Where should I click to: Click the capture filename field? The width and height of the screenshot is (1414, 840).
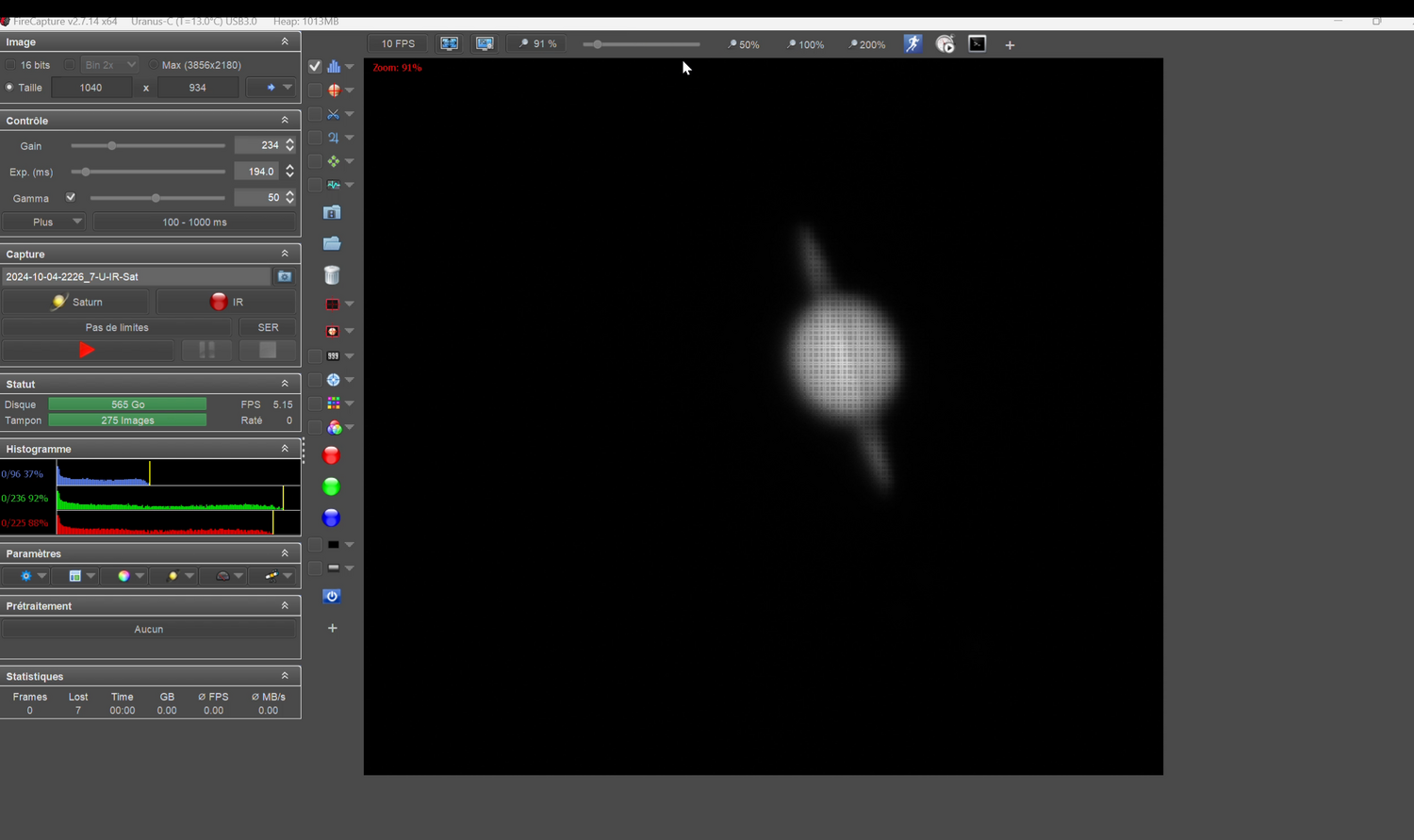137,276
